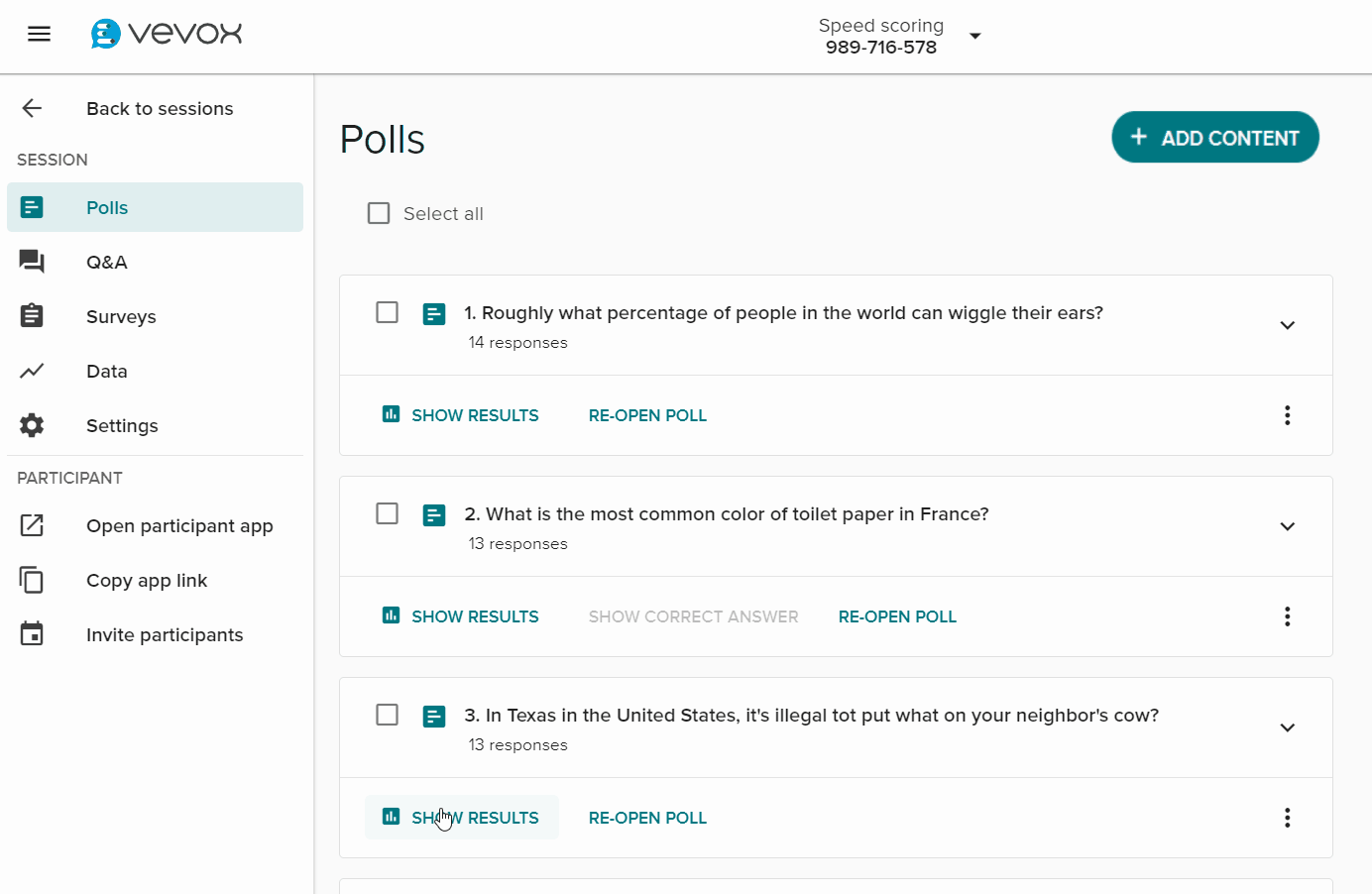Click the Vevox logo
This screenshot has width=1372, height=894.
pos(166,34)
